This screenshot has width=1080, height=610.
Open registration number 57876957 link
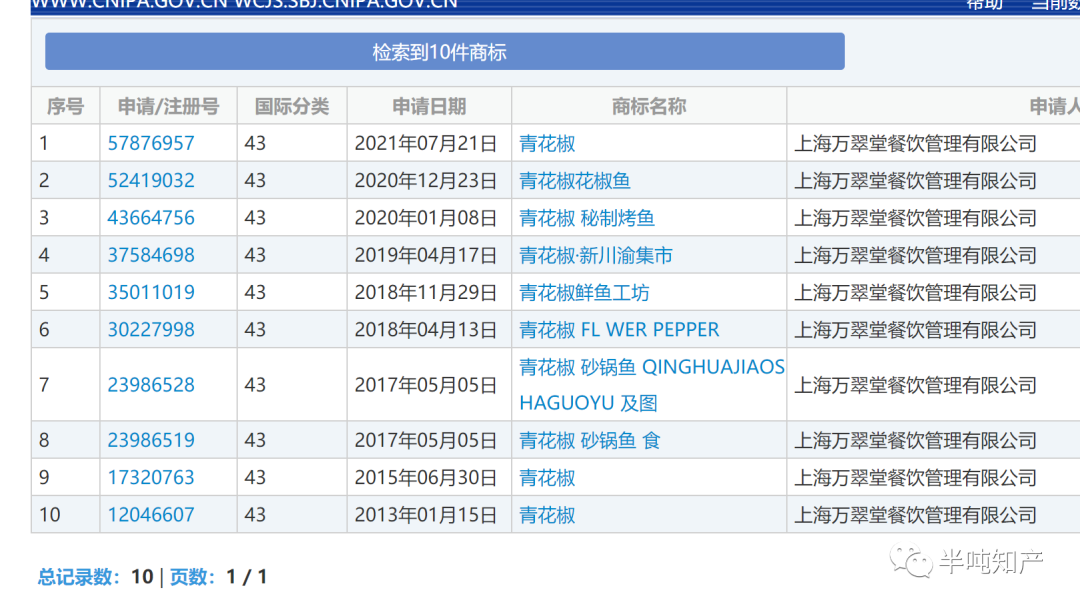pos(151,144)
